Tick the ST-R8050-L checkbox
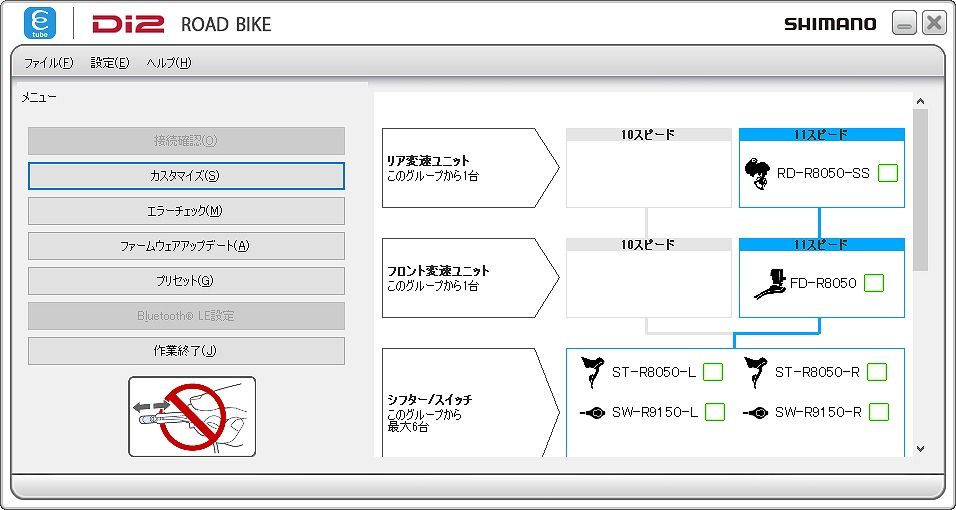Viewport: 956px width, 510px height. tap(713, 372)
